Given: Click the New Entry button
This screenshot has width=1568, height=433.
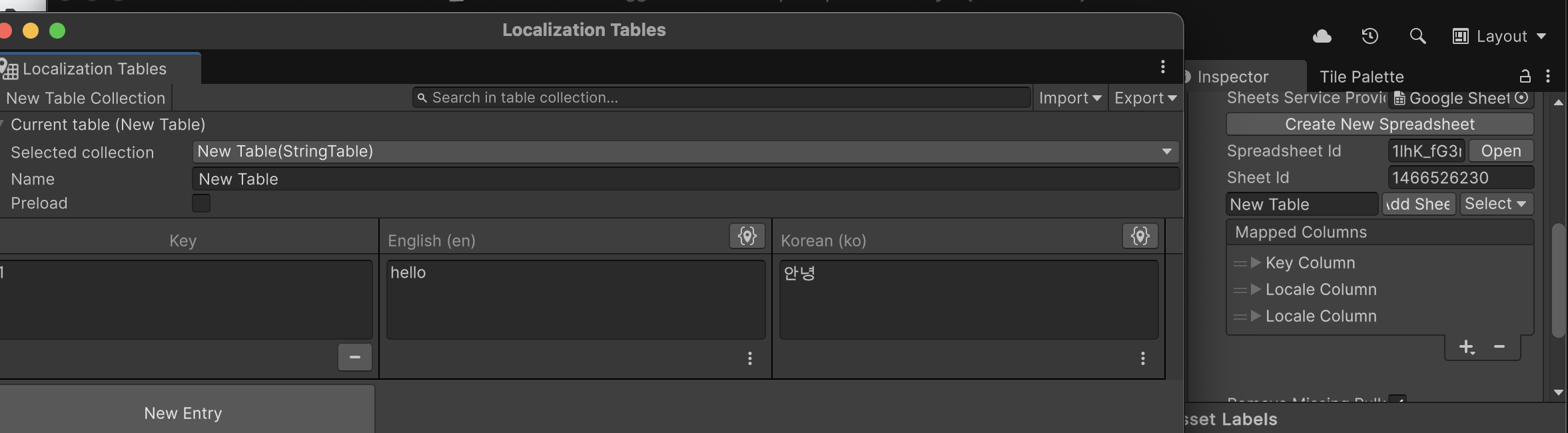Looking at the screenshot, I should tap(183, 413).
